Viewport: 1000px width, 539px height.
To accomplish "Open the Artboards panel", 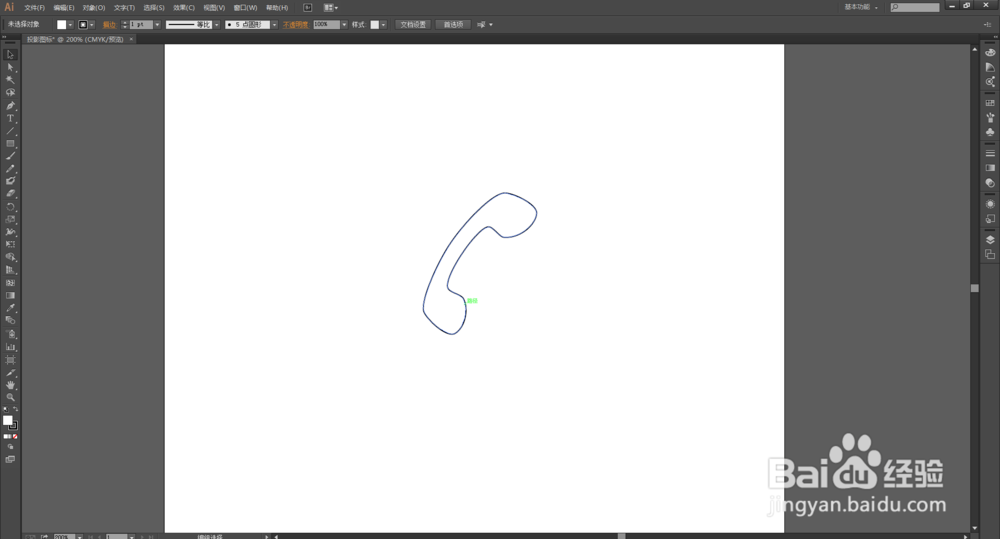I will tap(990, 255).
